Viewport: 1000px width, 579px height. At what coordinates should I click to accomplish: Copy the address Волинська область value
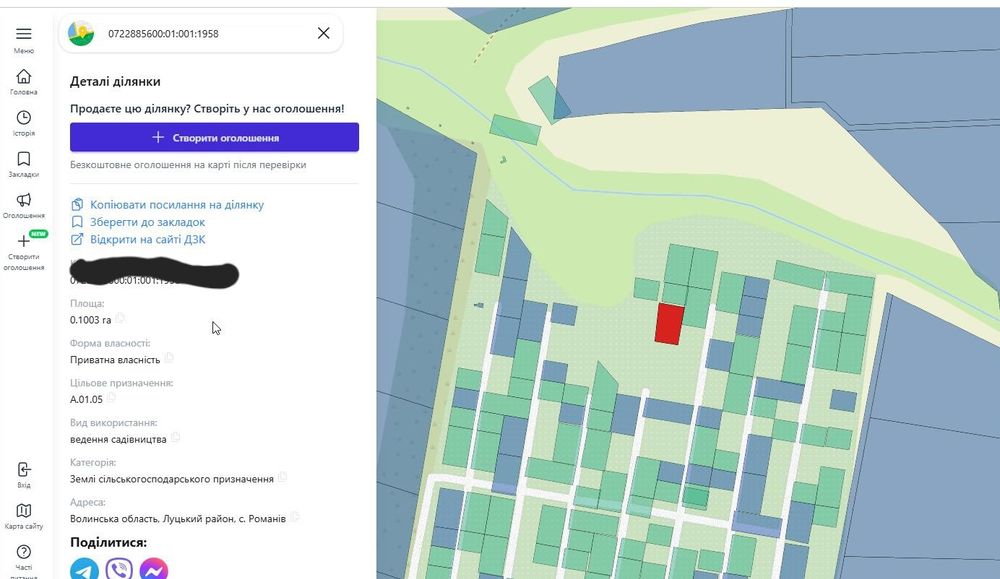point(295,517)
